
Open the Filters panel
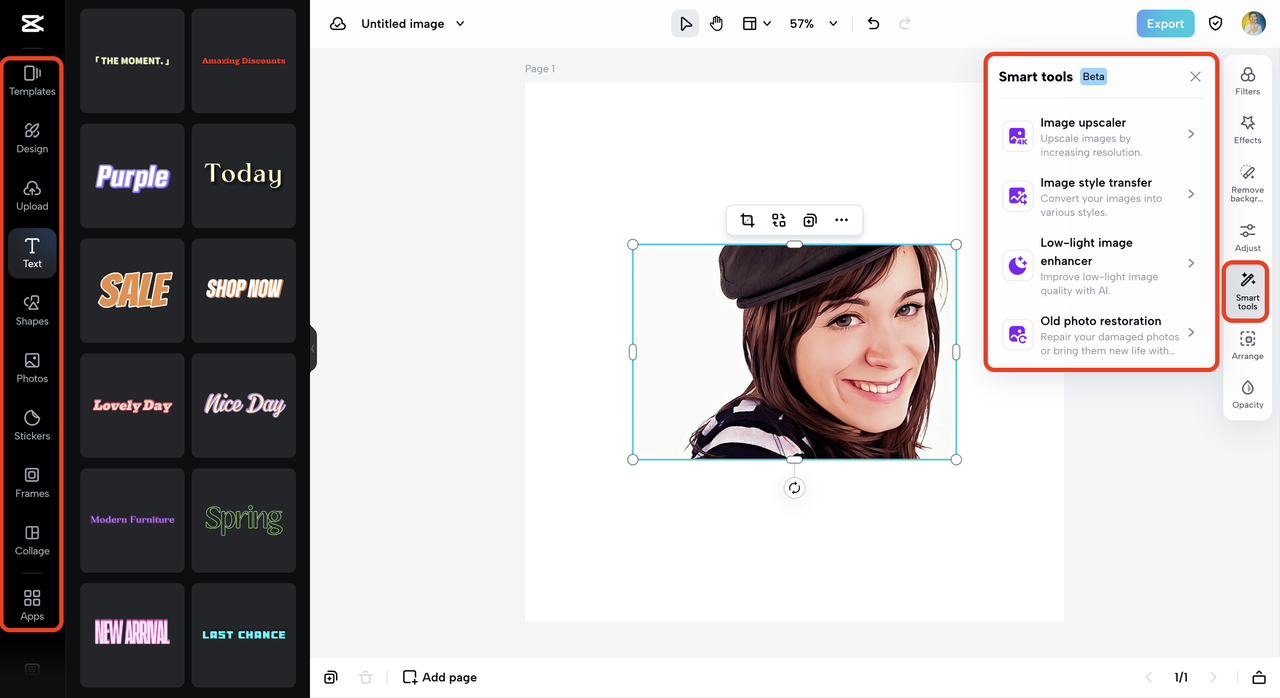tap(1247, 81)
